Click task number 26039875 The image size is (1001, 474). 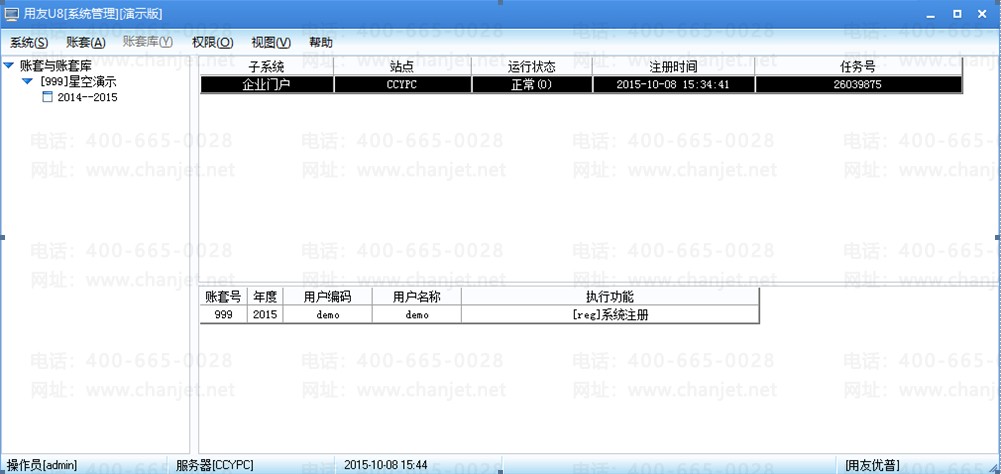point(857,84)
